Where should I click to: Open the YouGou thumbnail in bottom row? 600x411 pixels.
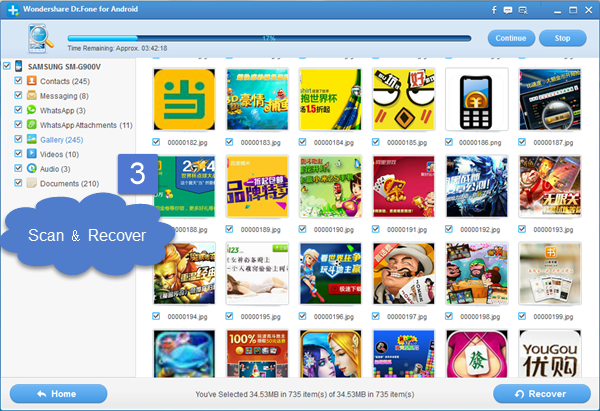tap(550, 354)
